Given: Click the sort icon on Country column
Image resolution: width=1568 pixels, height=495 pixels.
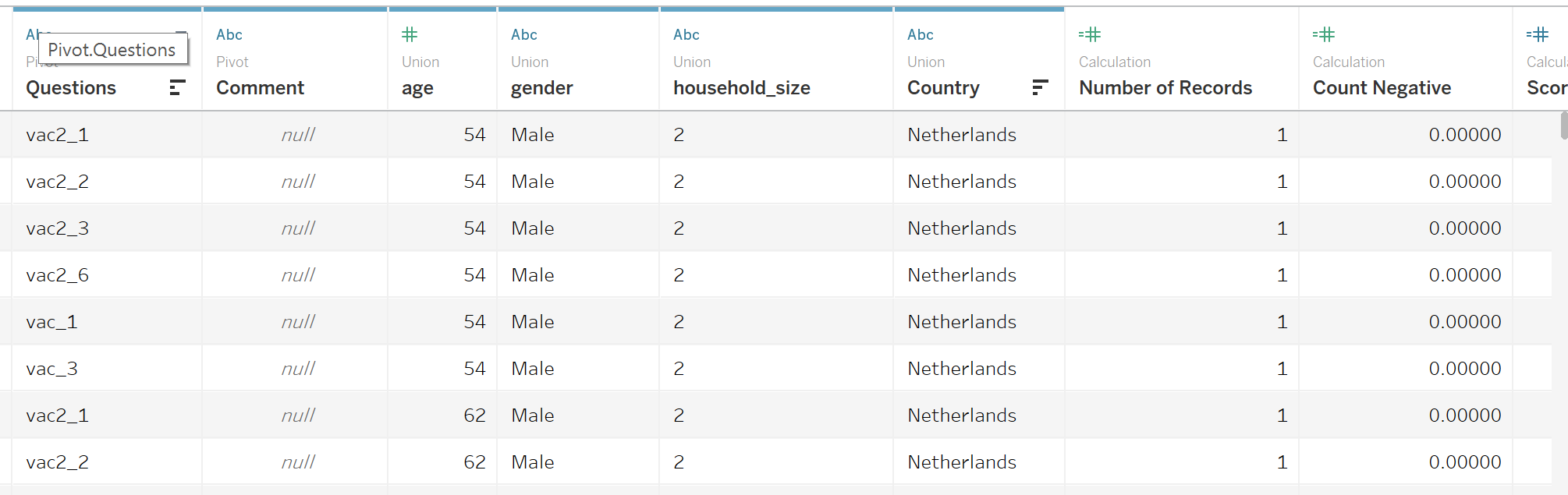Looking at the screenshot, I should click(x=1039, y=88).
